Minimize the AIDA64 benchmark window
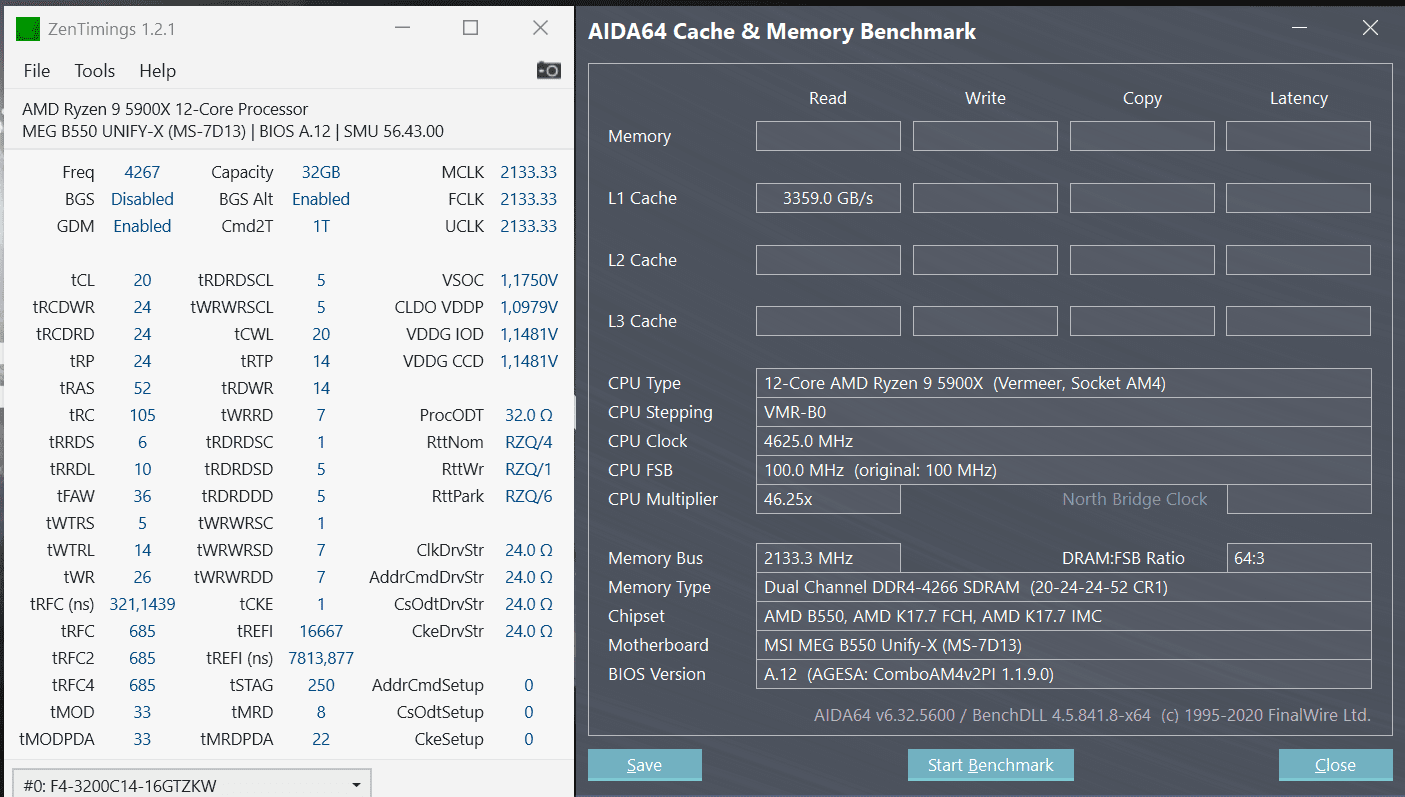Screen dimensions: 1405x797 pos(1298,29)
